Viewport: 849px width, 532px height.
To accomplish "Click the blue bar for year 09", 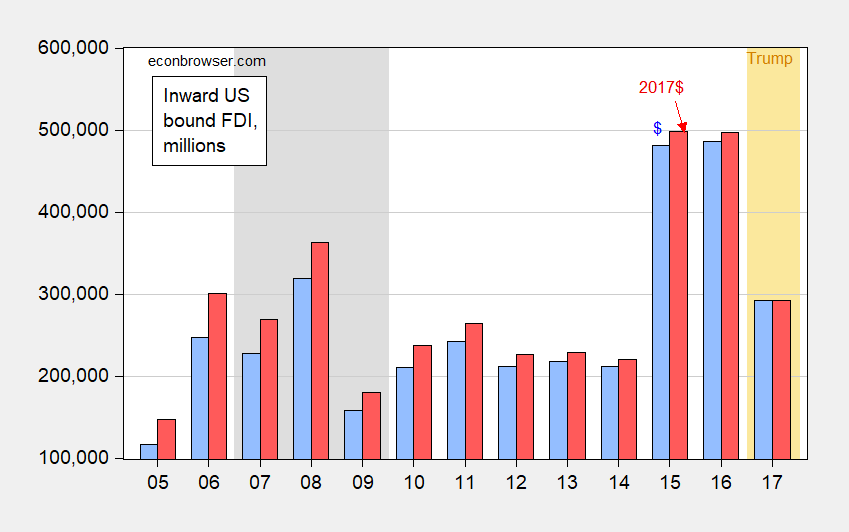I will 354,435.
